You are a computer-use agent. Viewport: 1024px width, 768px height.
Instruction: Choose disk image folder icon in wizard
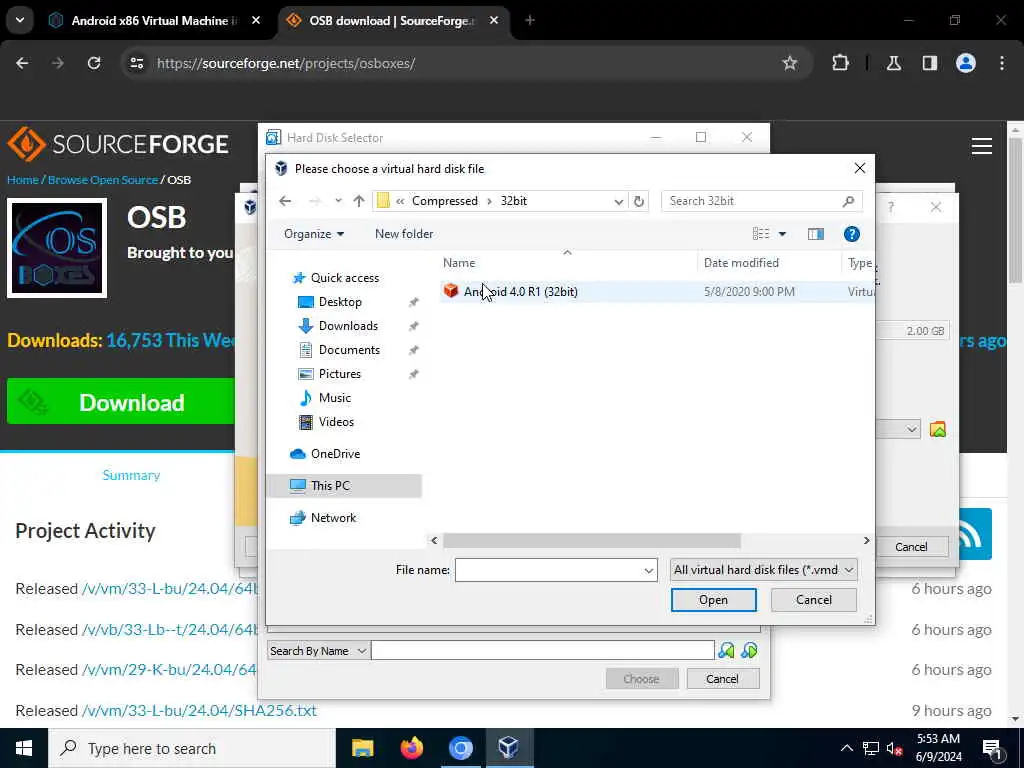click(x=938, y=430)
